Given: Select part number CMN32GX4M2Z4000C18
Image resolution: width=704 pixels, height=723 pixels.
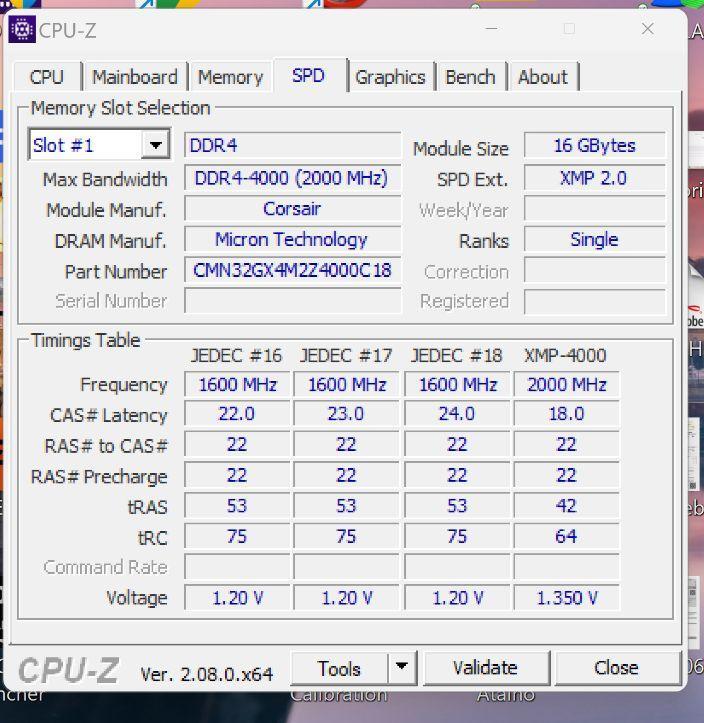Looking at the screenshot, I should pos(293,270).
